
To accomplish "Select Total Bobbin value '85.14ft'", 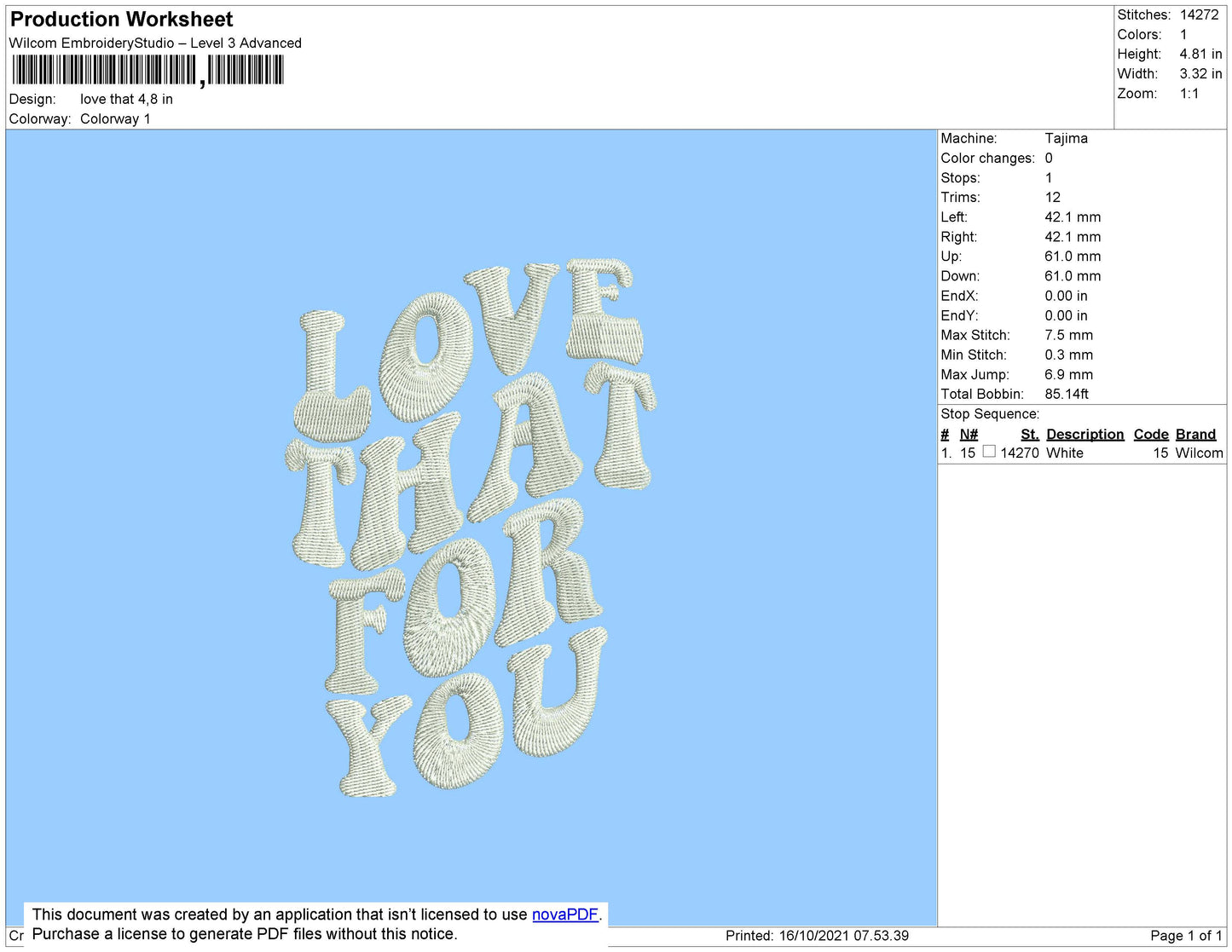I will [x=1067, y=394].
